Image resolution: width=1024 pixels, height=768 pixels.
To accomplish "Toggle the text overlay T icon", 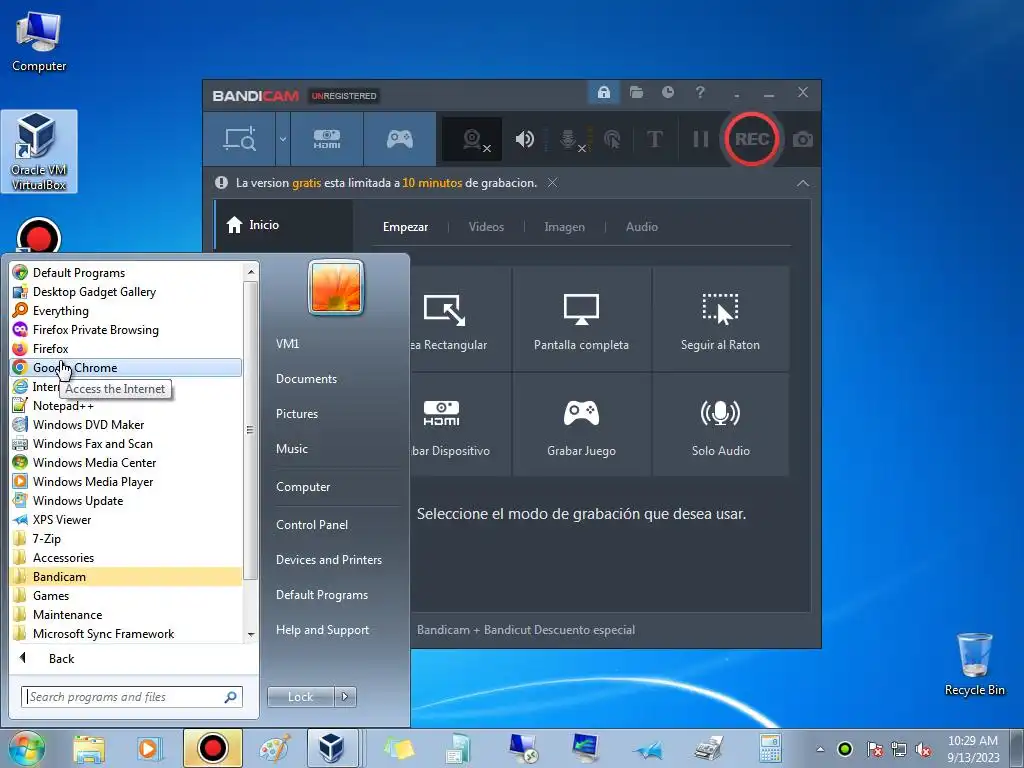I will [x=654, y=139].
